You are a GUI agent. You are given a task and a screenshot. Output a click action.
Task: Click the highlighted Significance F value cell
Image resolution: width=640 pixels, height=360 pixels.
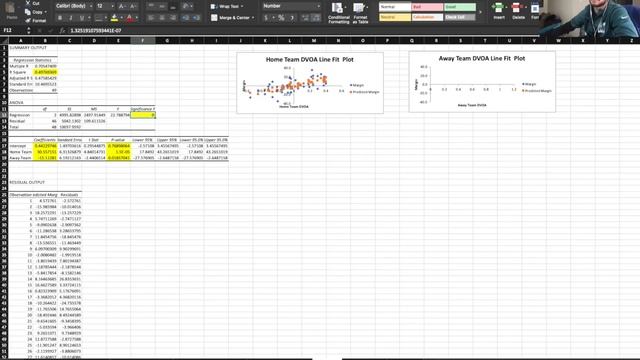[143, 115]
